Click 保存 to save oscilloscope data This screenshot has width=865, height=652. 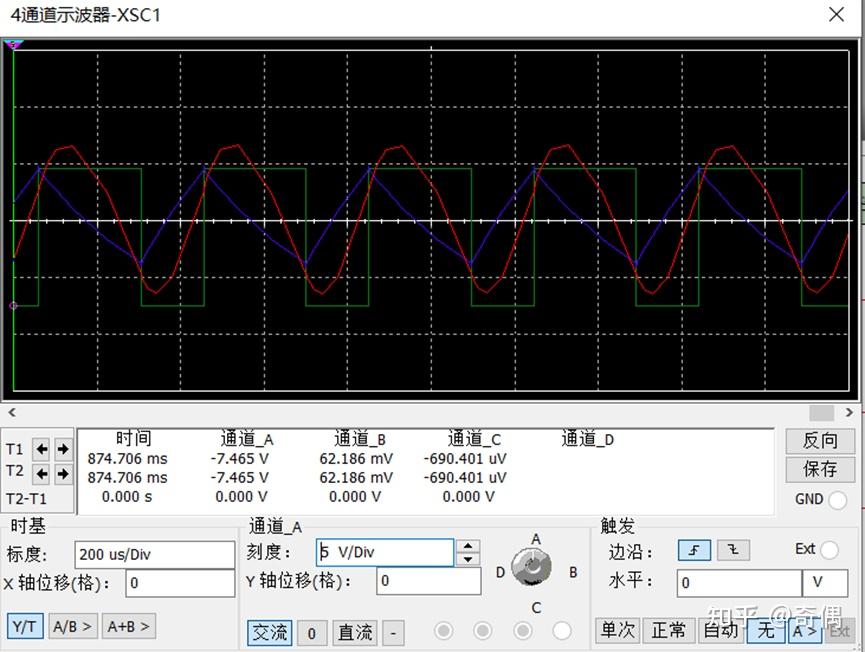click(x=820, y=470)
